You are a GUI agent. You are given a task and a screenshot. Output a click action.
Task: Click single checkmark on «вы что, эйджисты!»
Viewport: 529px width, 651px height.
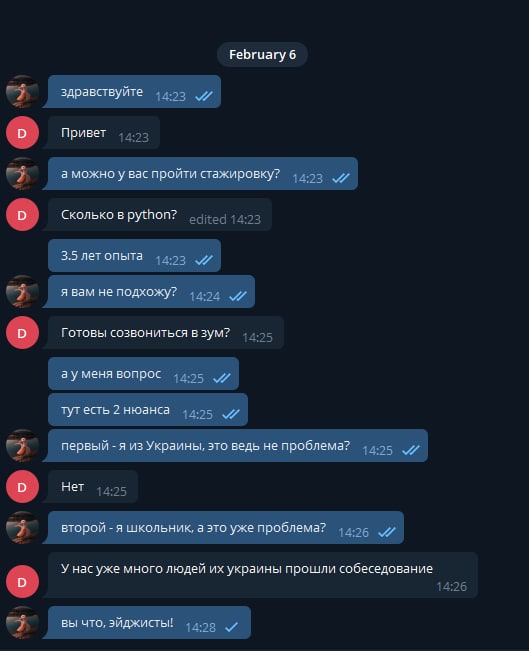tap(231, 627)
